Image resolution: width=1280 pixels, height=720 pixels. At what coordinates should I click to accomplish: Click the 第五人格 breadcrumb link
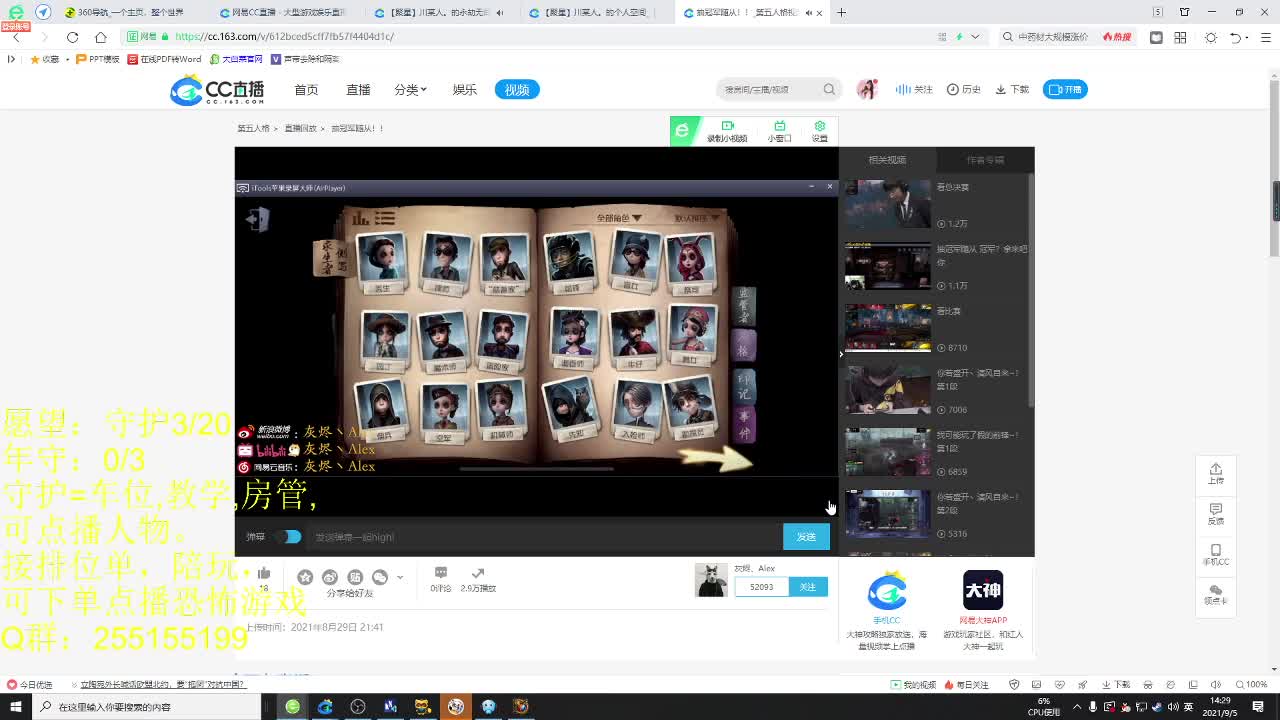[x=253, y=129]
